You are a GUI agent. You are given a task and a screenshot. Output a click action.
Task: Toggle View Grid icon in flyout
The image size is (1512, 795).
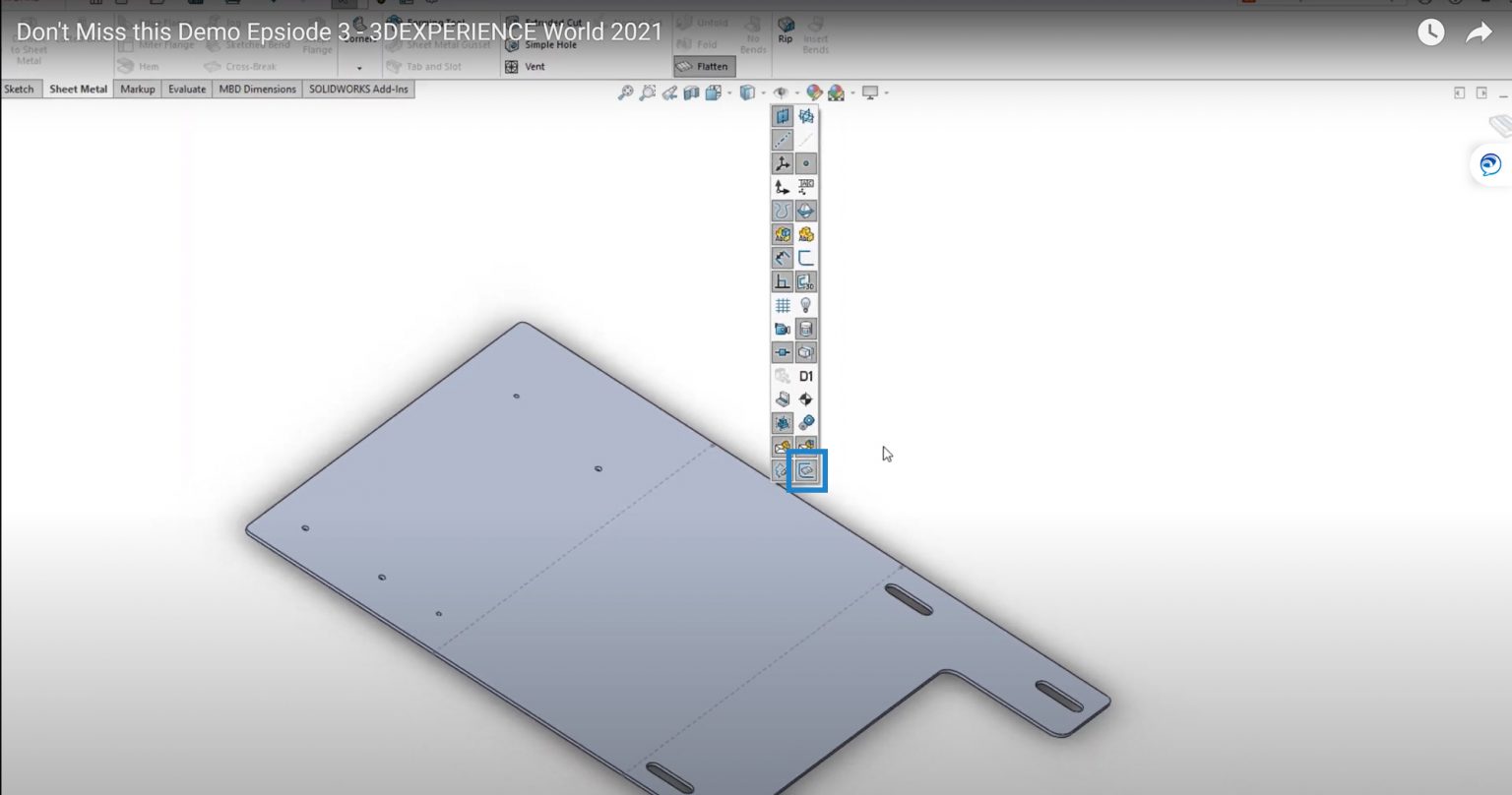click(783, 305)
